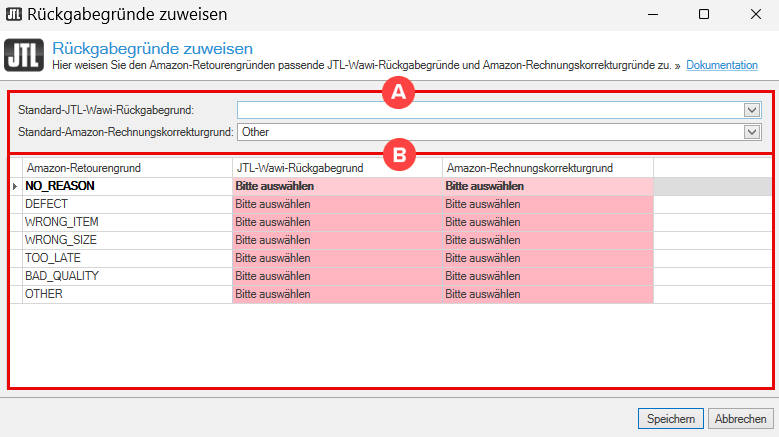Click the large JTL logo icon
The image size is (779, 437).
pos(24,55)
